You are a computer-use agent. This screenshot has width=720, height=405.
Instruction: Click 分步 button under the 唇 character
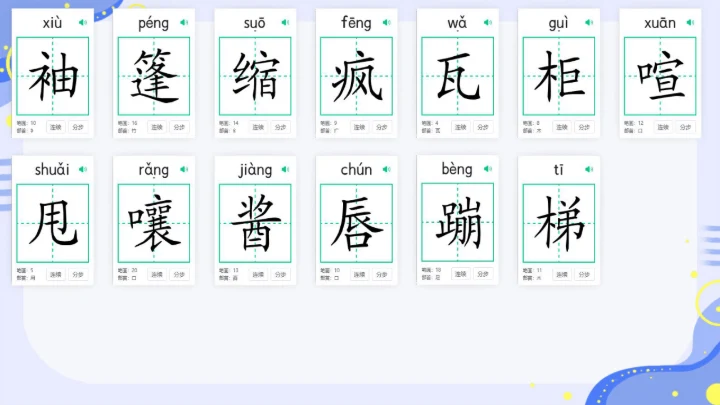[381, 274]
